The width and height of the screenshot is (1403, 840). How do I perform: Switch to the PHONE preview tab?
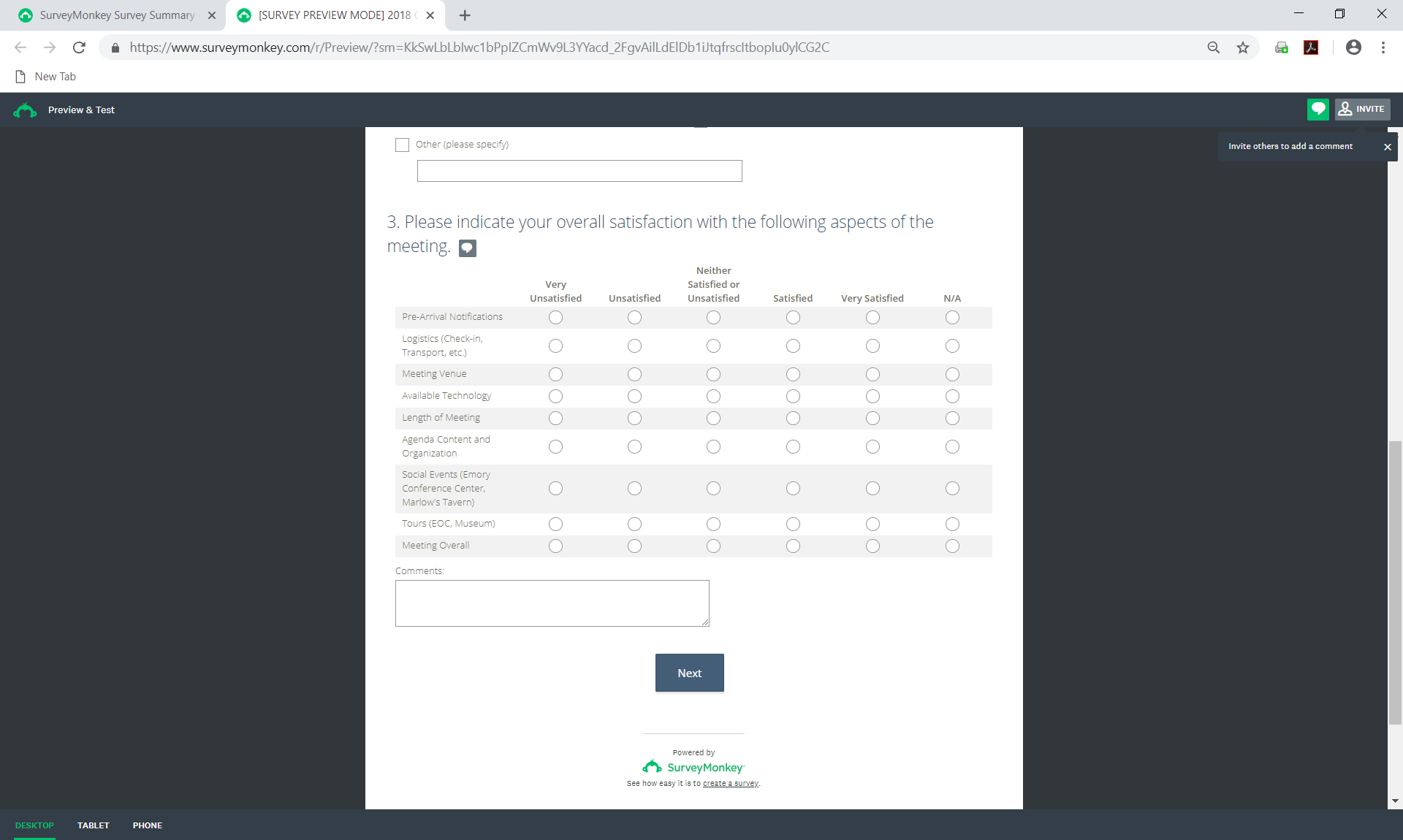click(148, 825)
